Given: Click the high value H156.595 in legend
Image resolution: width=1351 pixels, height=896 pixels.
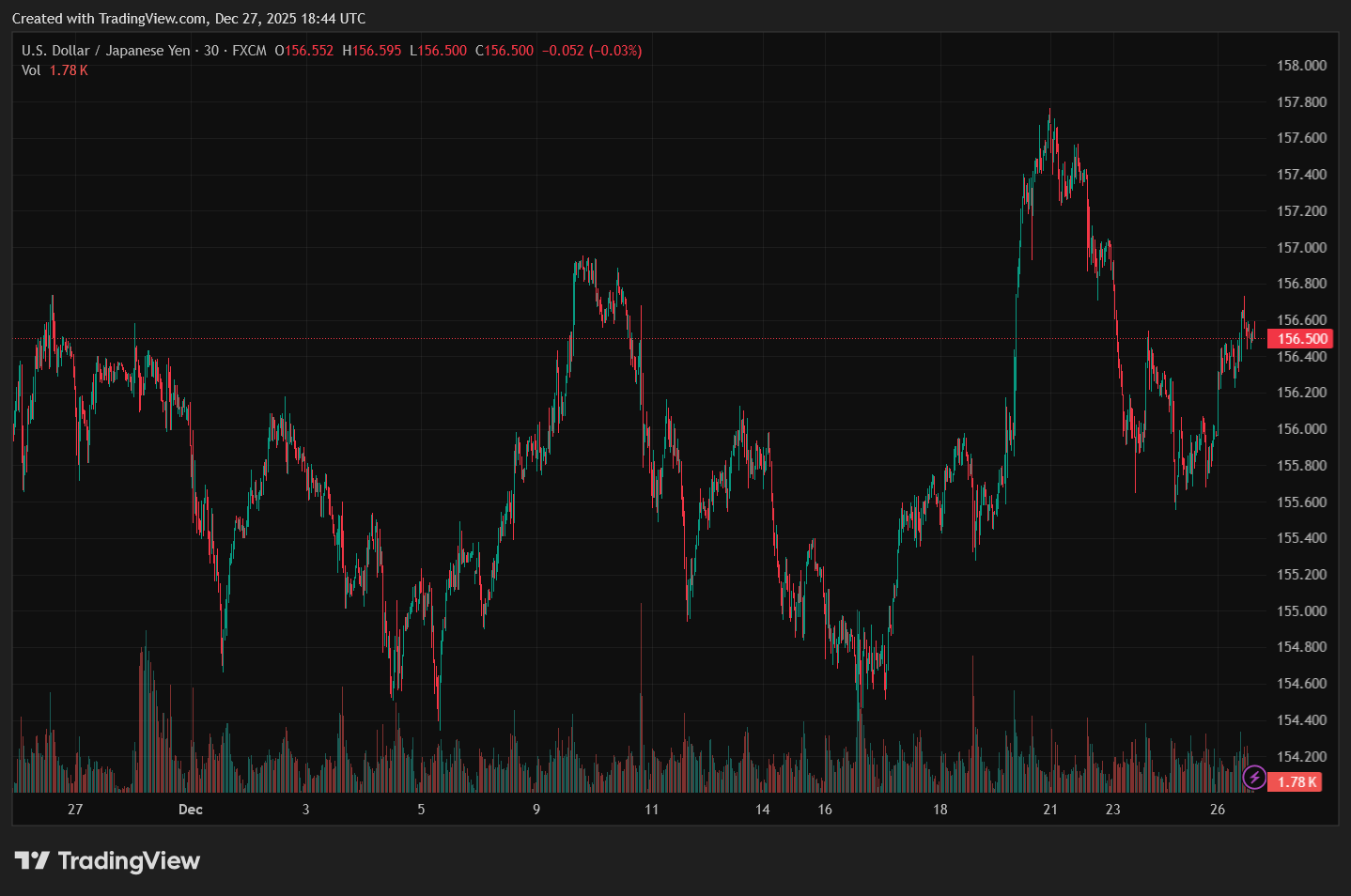Looking at the screenshot, I should tap(372, 51).
